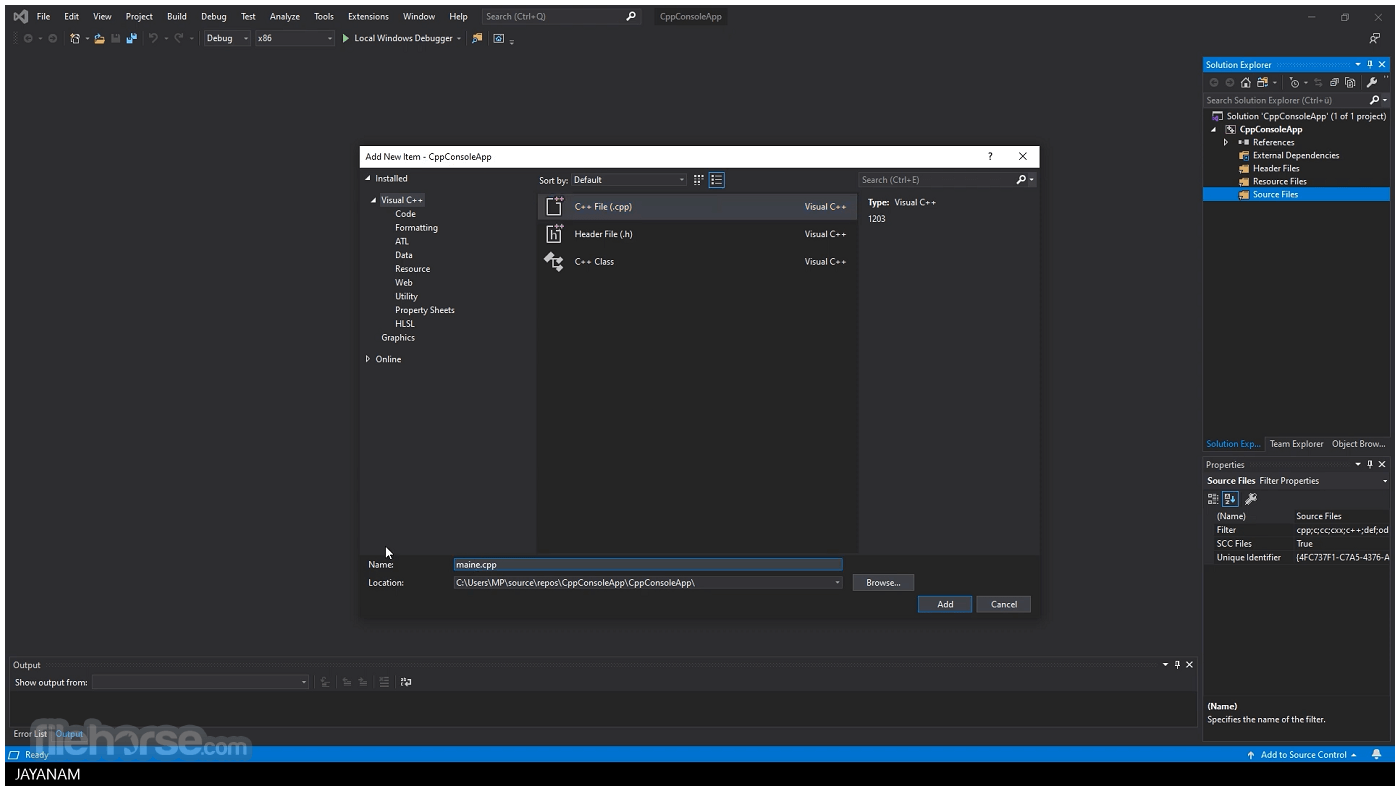Click the Categorized icon in Properties panel
This screenshot has width=1400, height=791.
click(1214, 498)
